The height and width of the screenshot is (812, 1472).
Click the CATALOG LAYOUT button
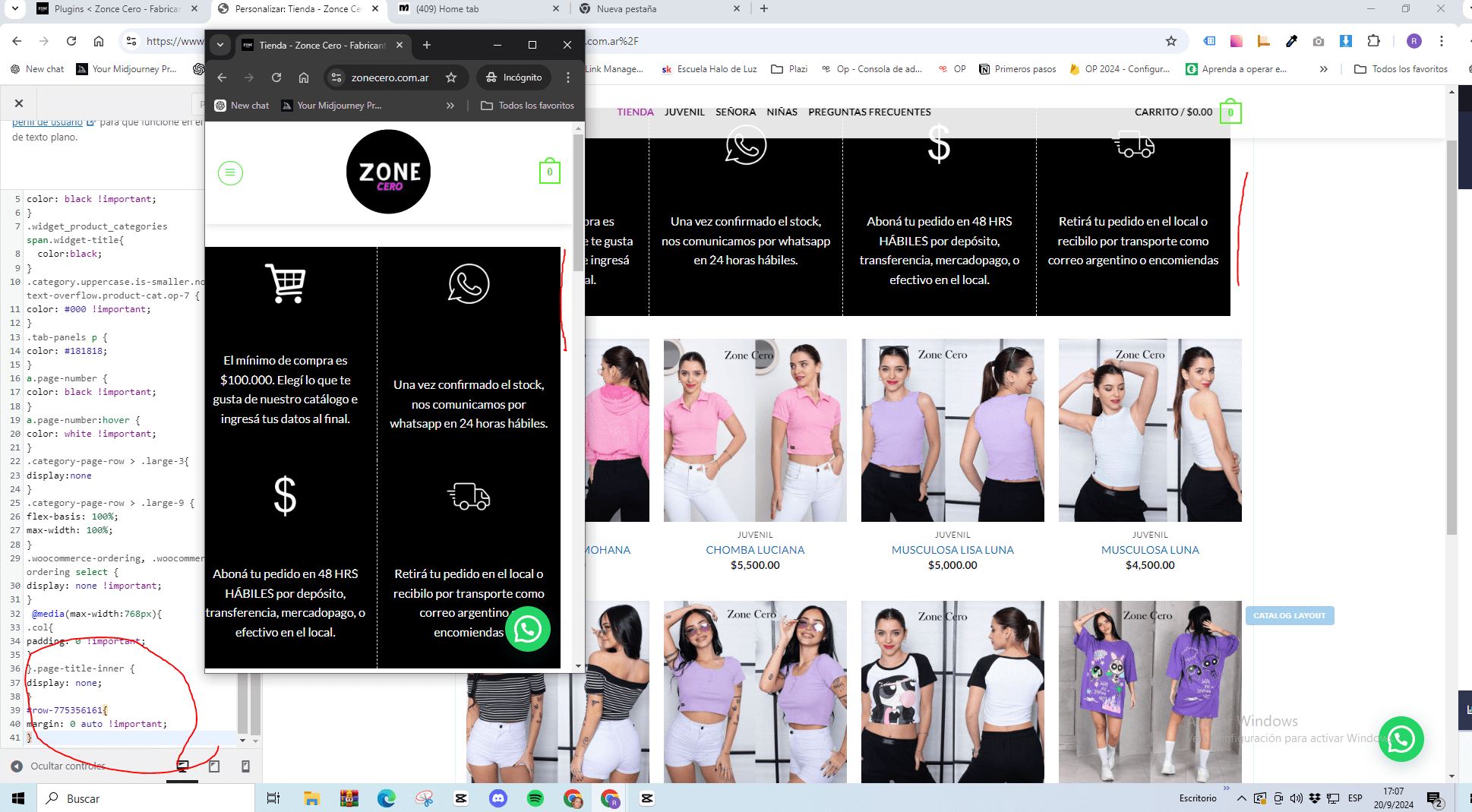1289,615
